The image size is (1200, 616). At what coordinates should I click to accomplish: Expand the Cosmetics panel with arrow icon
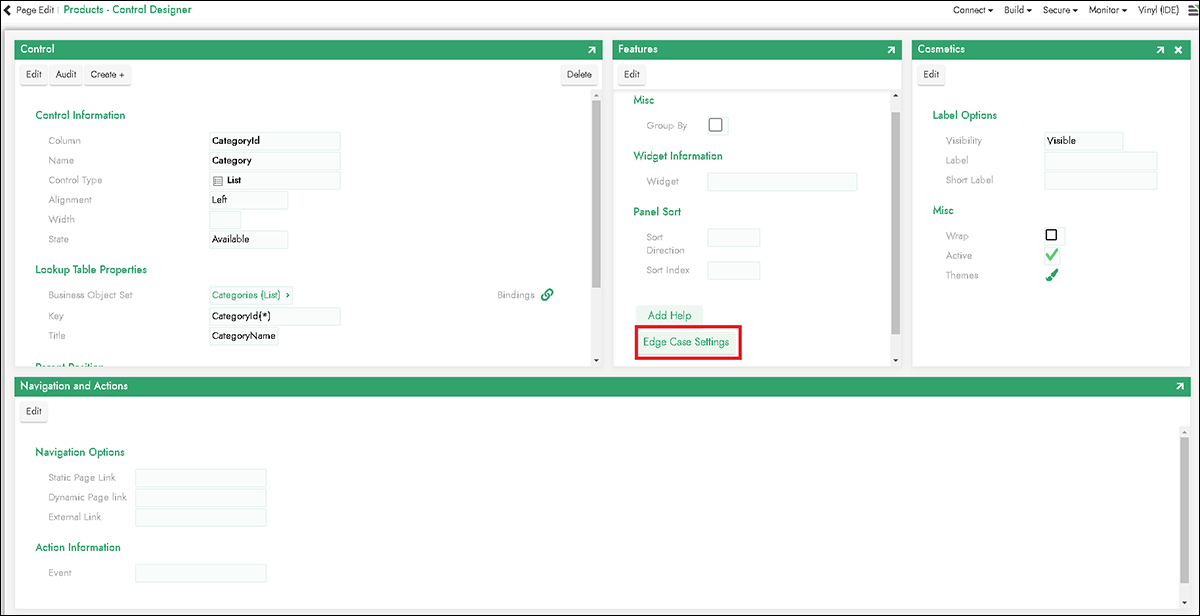click(x=1160, y=49)
